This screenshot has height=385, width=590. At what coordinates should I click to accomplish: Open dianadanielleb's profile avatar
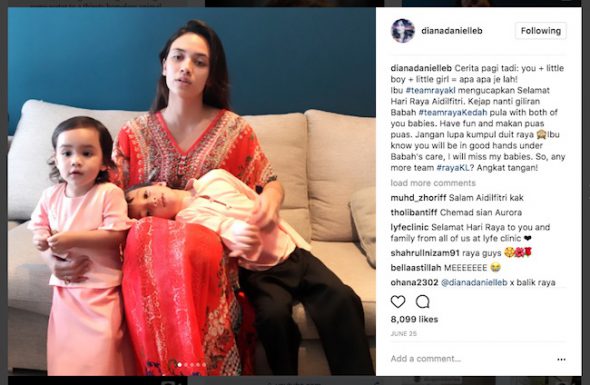coord(403,30)
